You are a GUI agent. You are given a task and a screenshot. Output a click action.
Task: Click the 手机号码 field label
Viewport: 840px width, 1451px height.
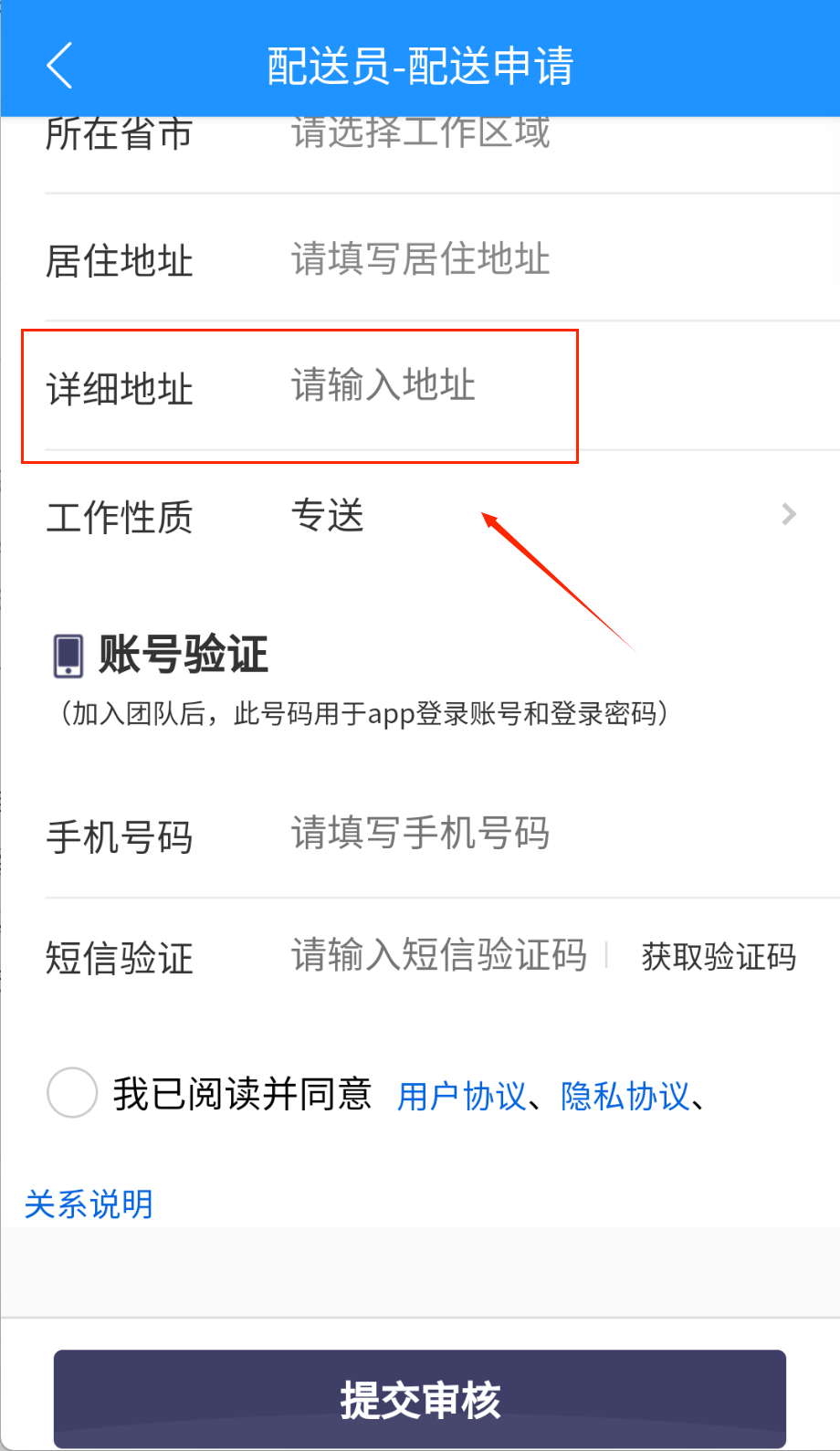120,837
